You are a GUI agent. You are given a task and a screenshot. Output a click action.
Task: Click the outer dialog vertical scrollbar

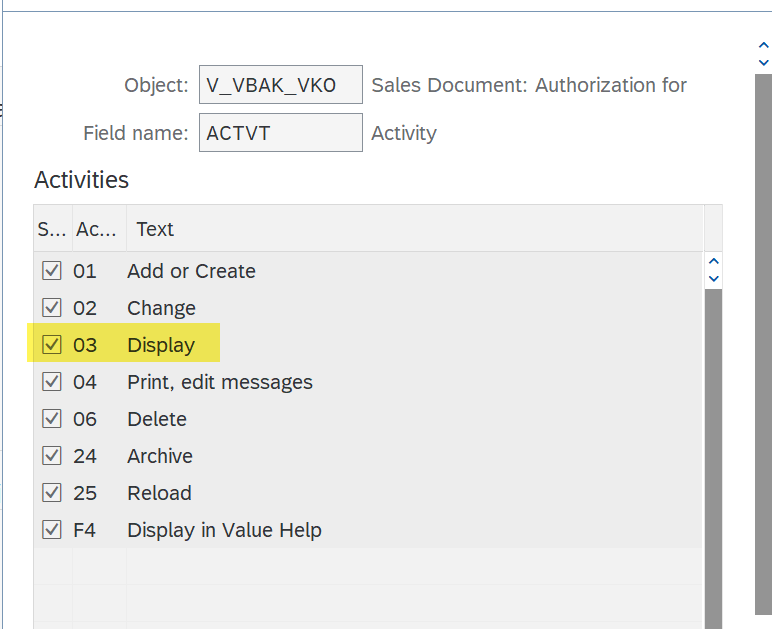pos(763,340)
